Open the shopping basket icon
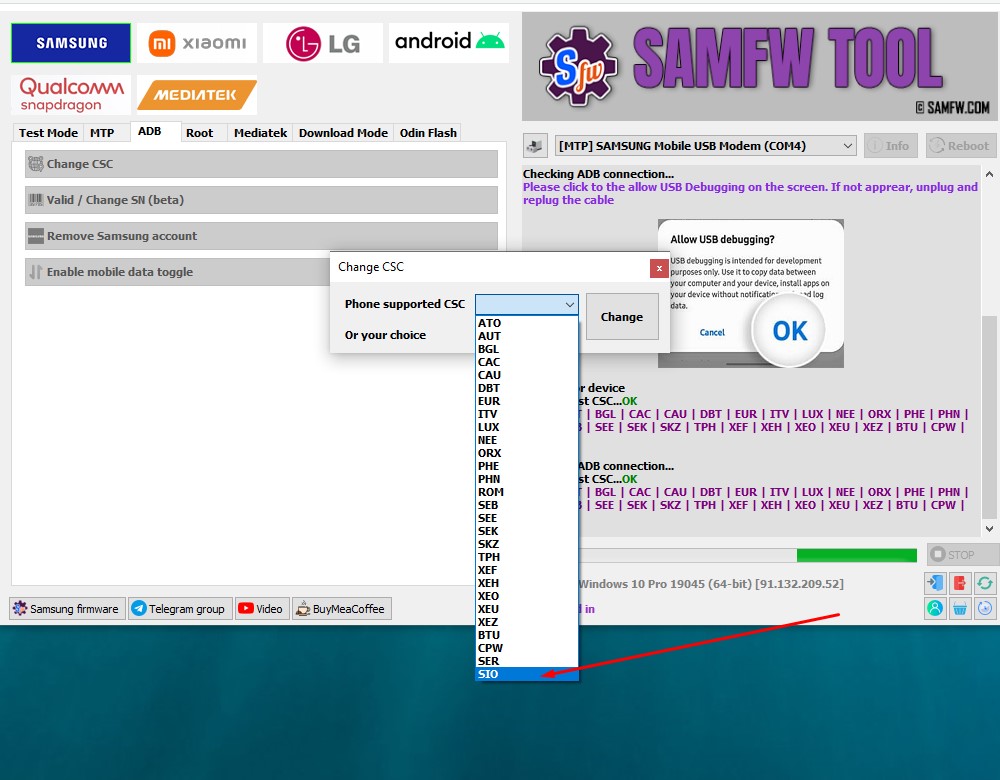Screen dimensions: 1000x780 960,608
